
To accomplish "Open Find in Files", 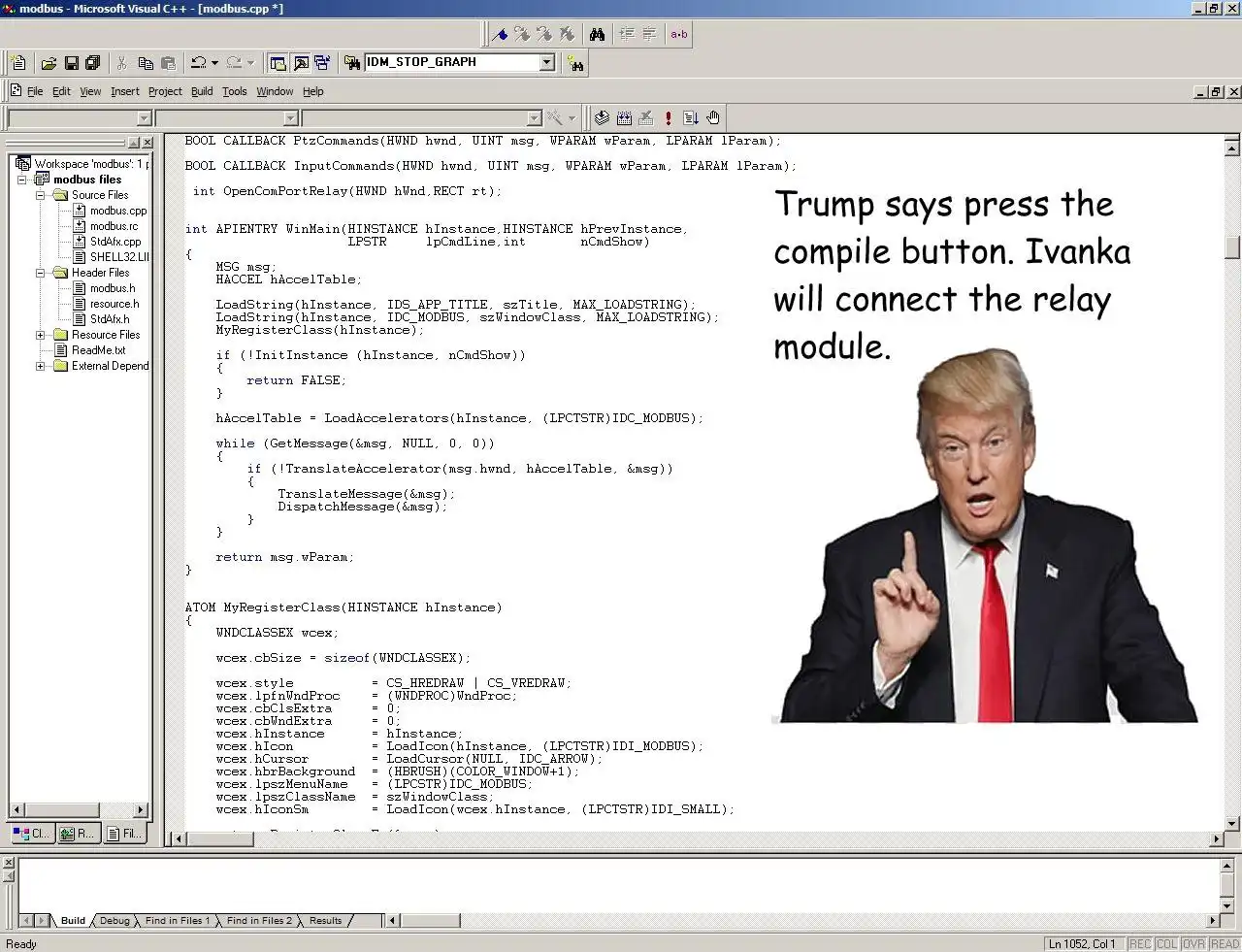I will tap(352, 63).
